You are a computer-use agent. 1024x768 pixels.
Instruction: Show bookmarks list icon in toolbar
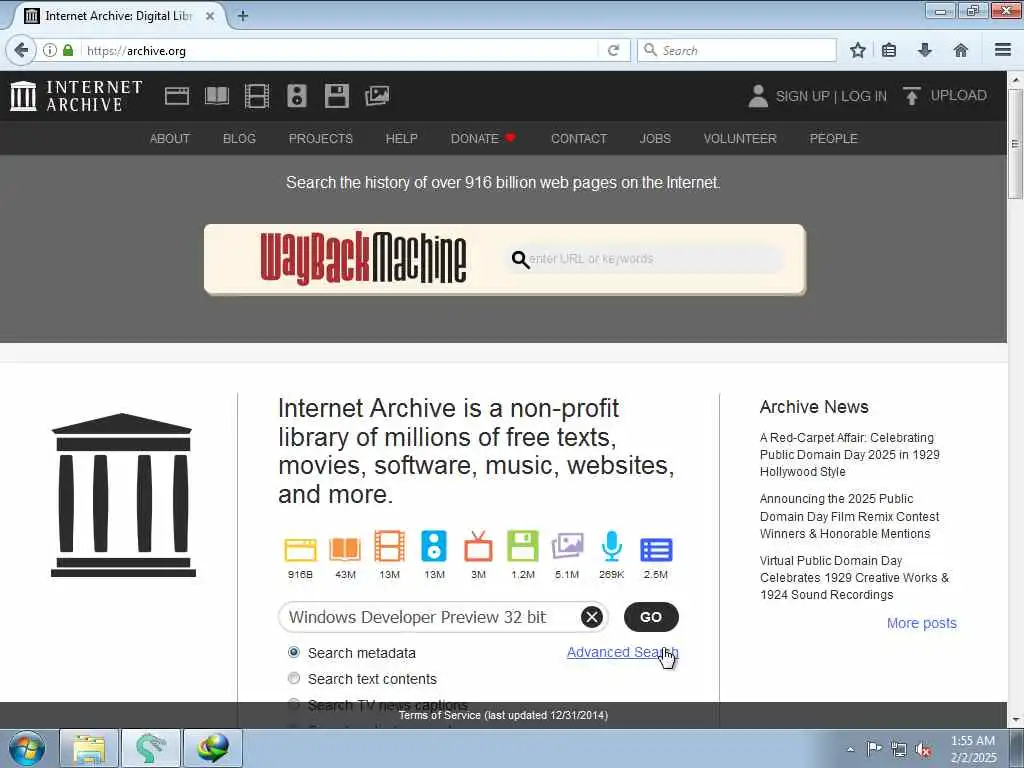[889, 50]
